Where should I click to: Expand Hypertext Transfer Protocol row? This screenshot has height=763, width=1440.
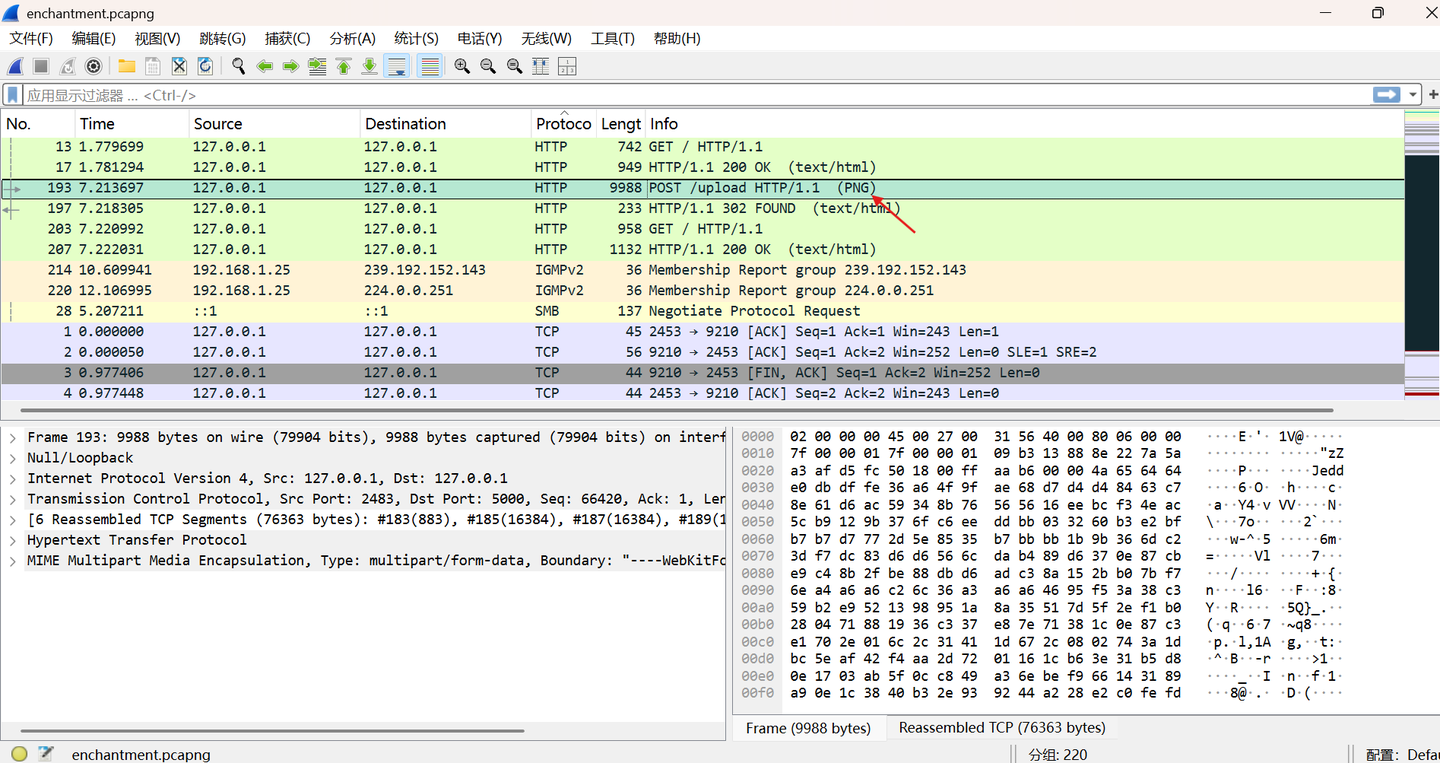pos(12,540)
